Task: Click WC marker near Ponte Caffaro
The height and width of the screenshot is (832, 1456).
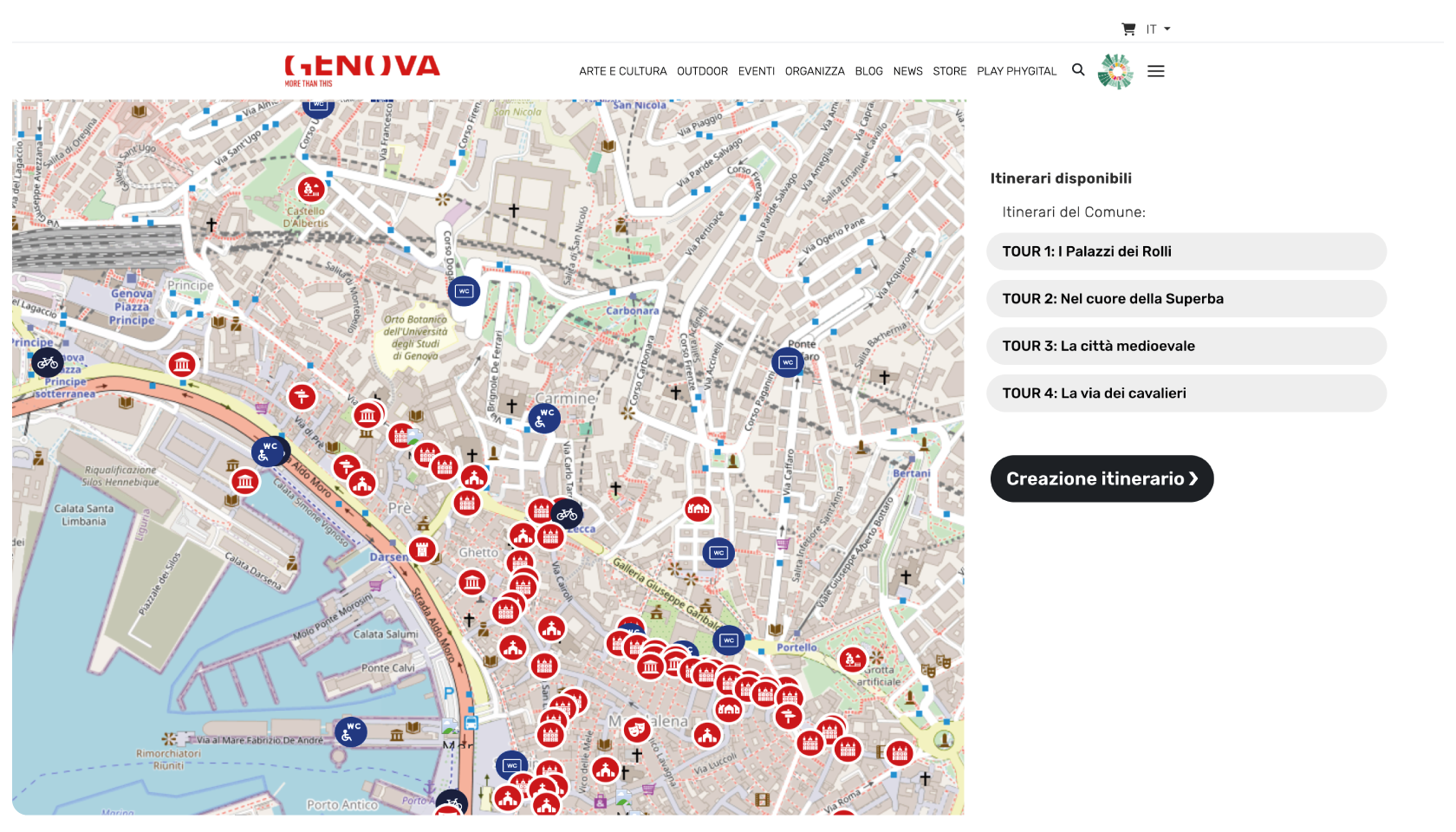Action: (x=787, y=362)
